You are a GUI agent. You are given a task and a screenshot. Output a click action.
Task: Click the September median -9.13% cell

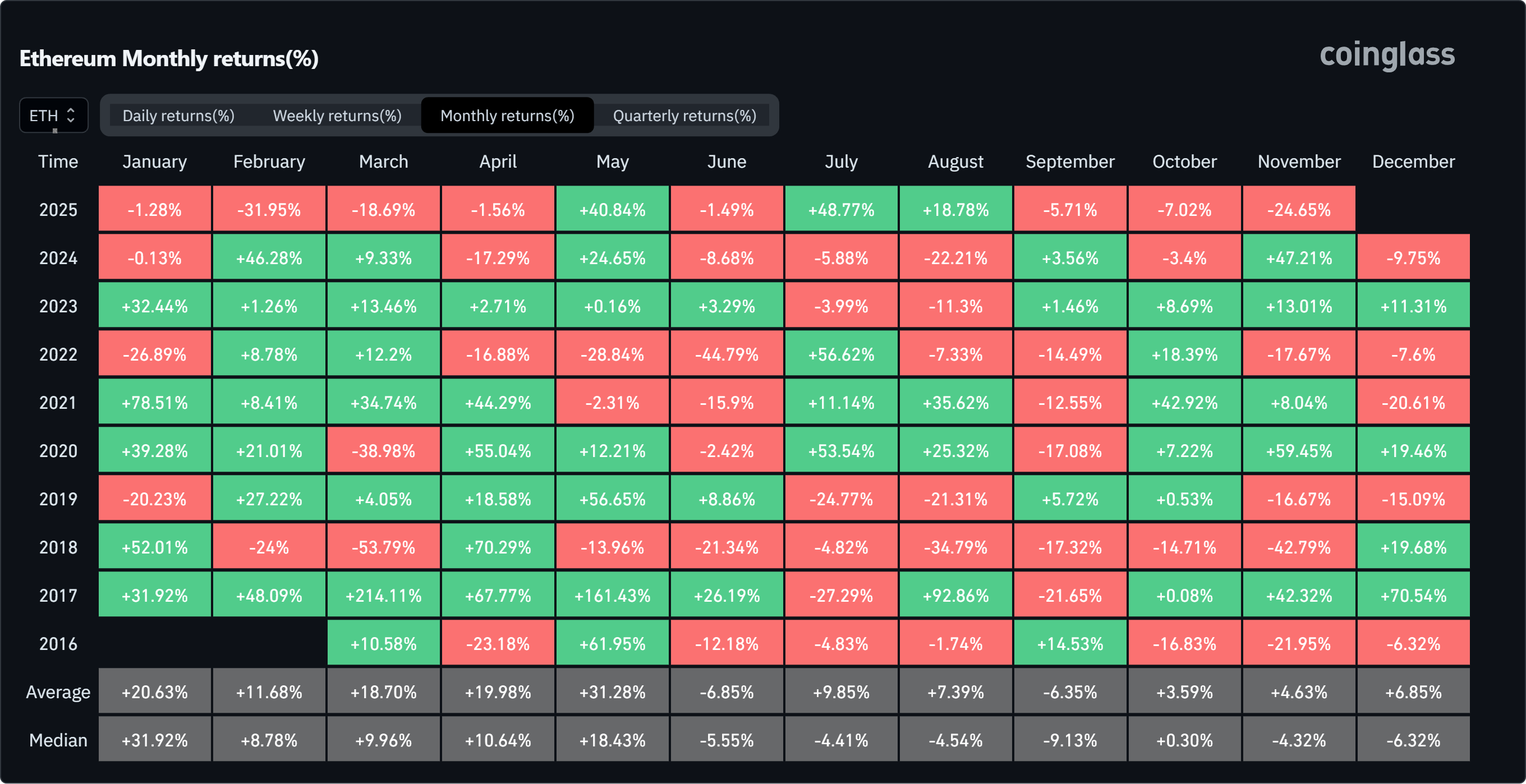click(x=1070, y=740)
